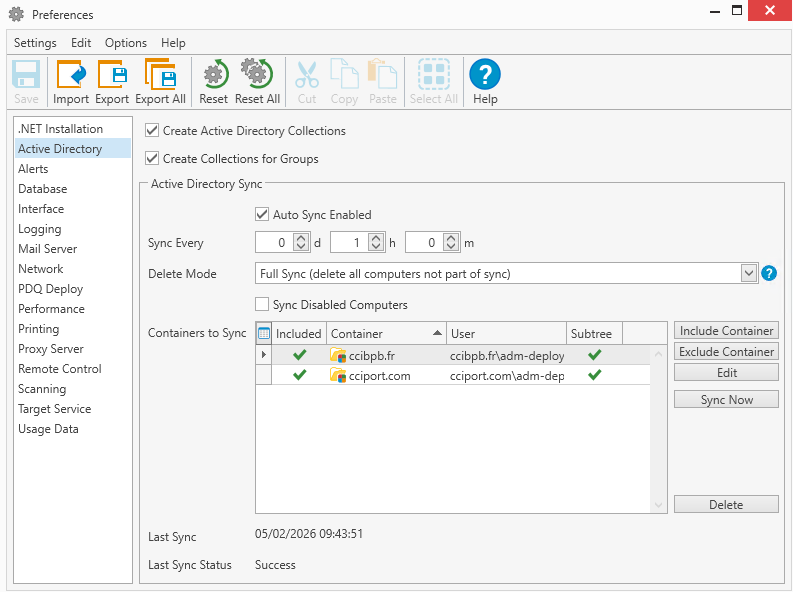Click the Select All toolbar icon
The height and width of the screenshot is (592, 793).
point(433,74)
